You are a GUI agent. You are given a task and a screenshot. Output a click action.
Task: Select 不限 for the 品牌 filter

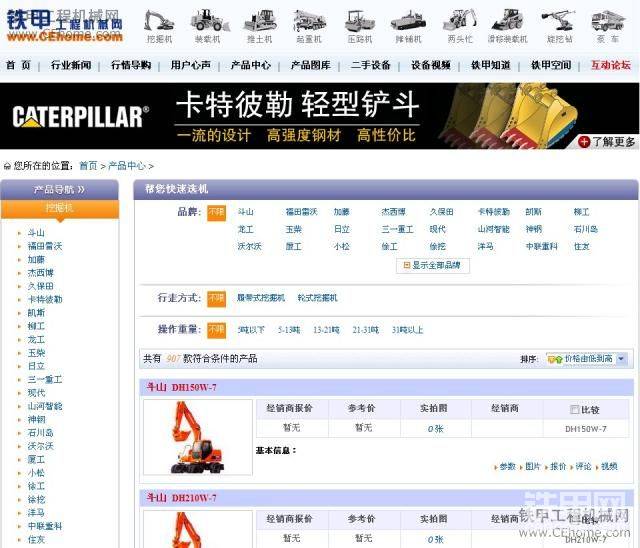216,212
